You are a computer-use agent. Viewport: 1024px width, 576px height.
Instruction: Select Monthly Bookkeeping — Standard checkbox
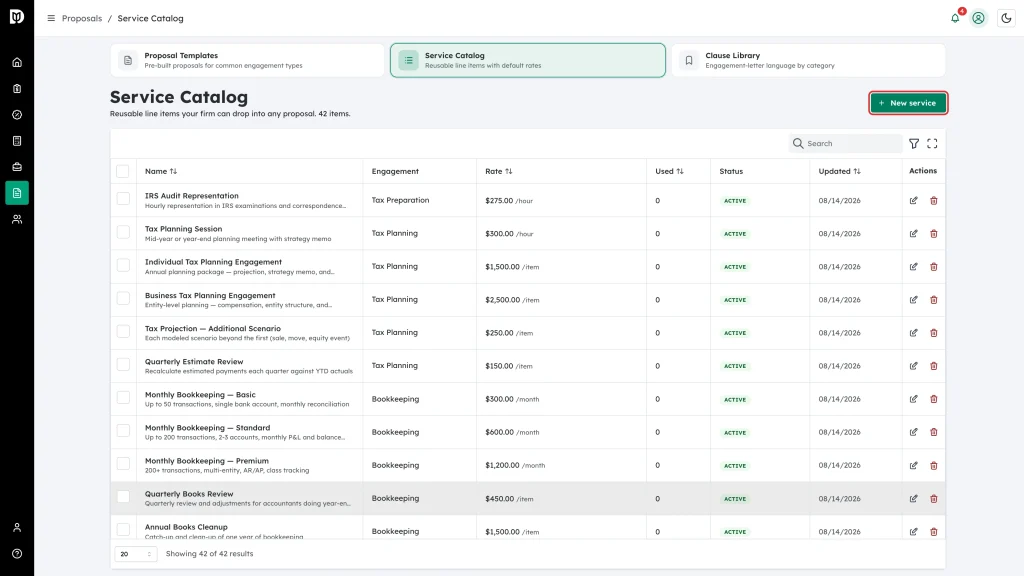(x=123, y=430)
